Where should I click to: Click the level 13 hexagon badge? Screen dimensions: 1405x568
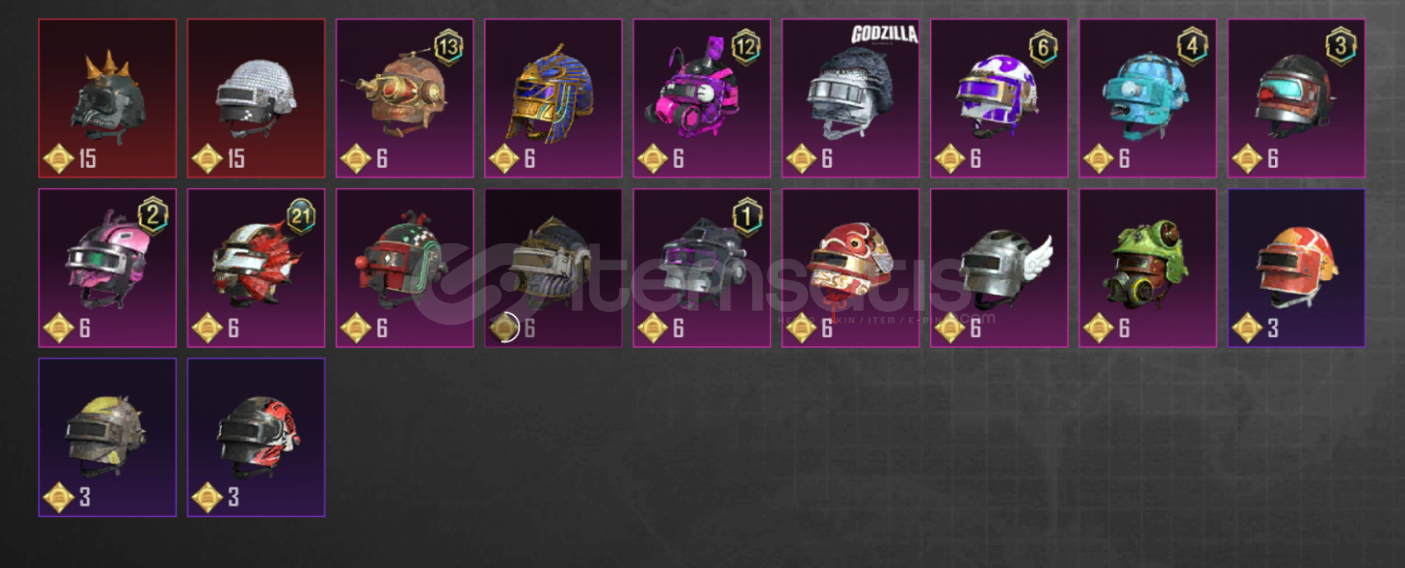click(449, 46)
